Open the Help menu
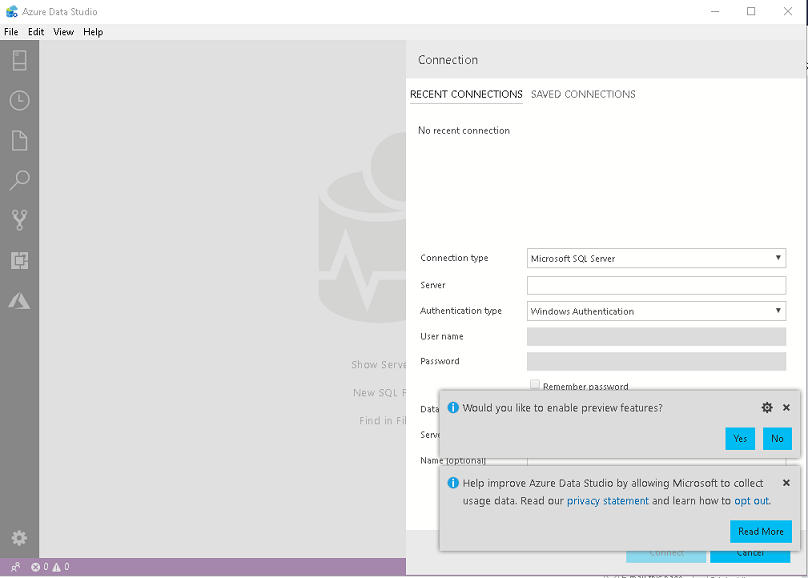The width and height of the screenshot is (808, 578). [x=93, y=32]
